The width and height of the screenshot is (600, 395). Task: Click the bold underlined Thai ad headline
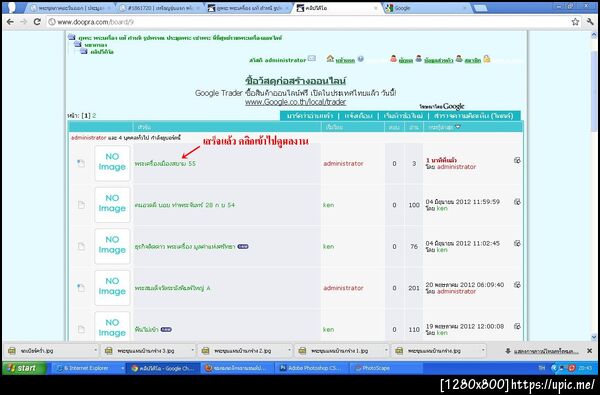pos(295,81)
